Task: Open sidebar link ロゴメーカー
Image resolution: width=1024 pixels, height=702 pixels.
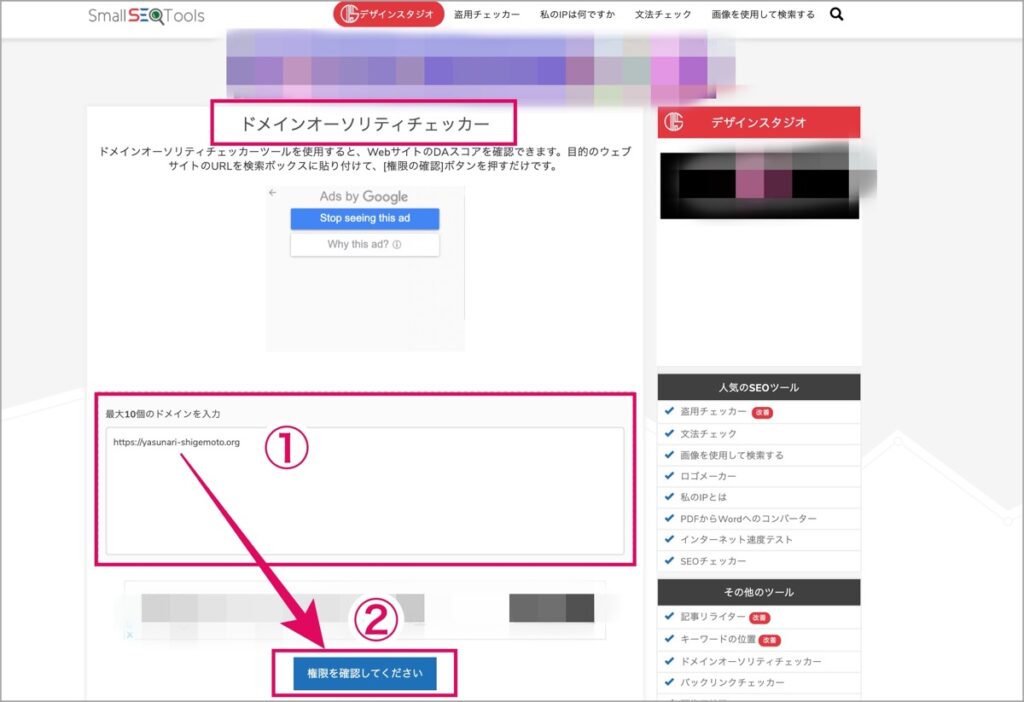Action: tap(709, 476)
